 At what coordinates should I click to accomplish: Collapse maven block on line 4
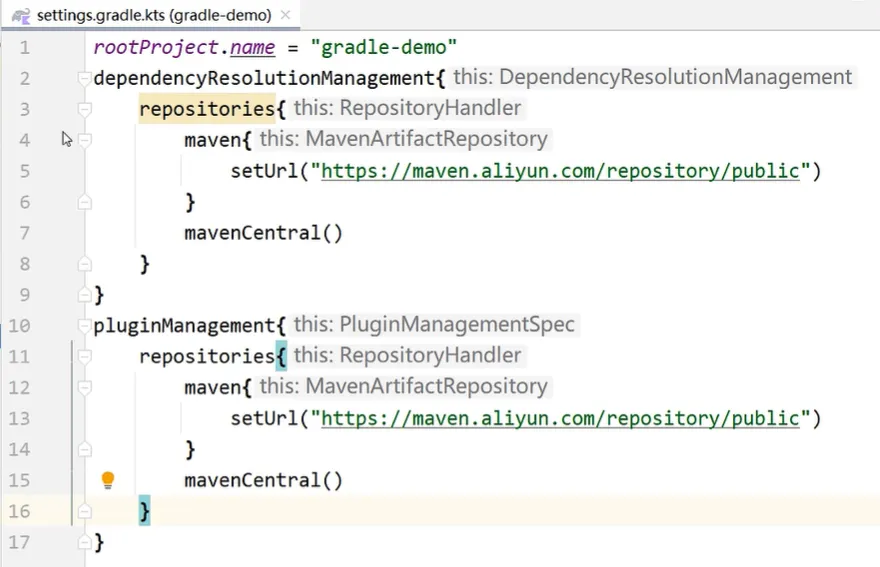pyautogui.click(x=84, y=140)
